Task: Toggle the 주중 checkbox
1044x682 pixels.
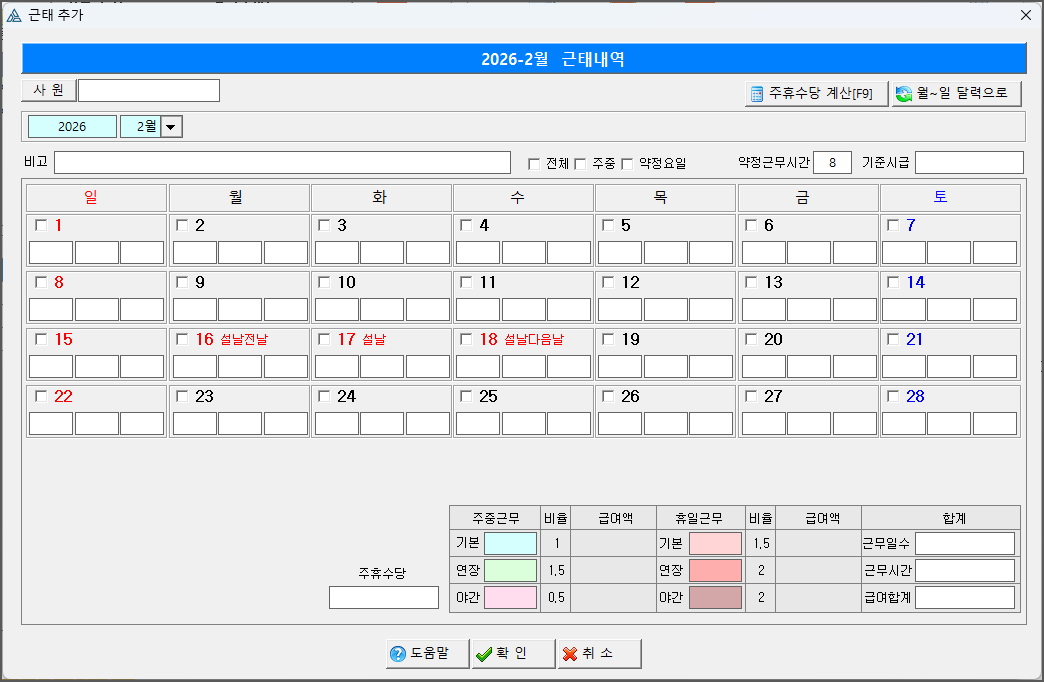Action: pos(580,164)
